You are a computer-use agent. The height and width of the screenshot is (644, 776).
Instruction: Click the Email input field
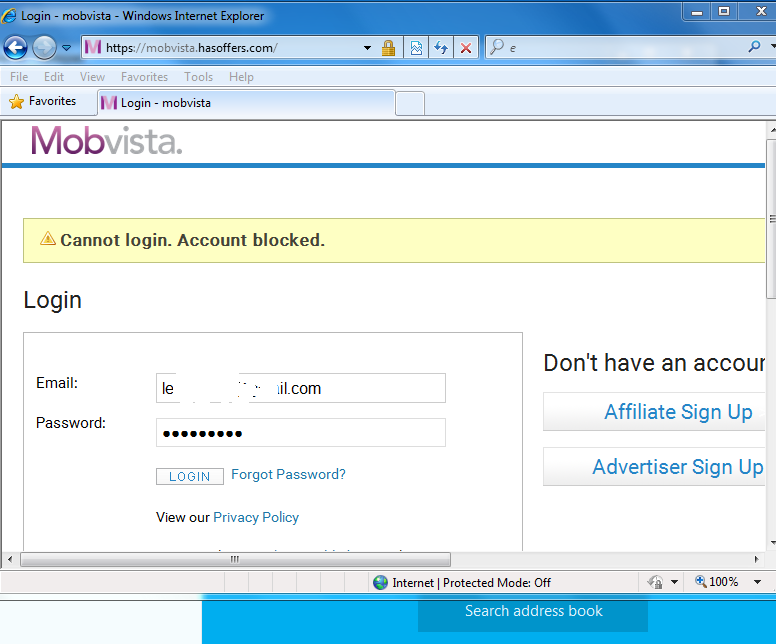pyautogui.click(x=300, y=388)
